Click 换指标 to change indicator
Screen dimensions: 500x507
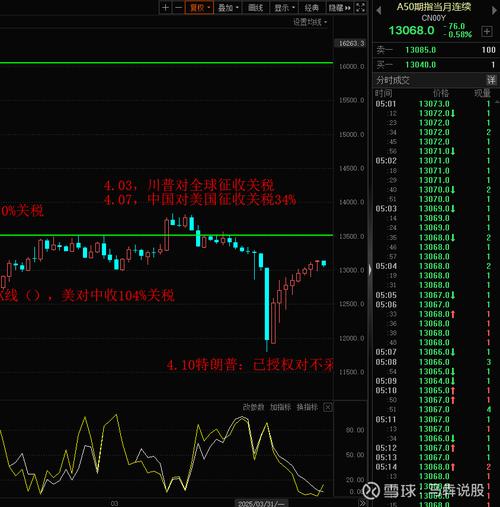[307, 407]
